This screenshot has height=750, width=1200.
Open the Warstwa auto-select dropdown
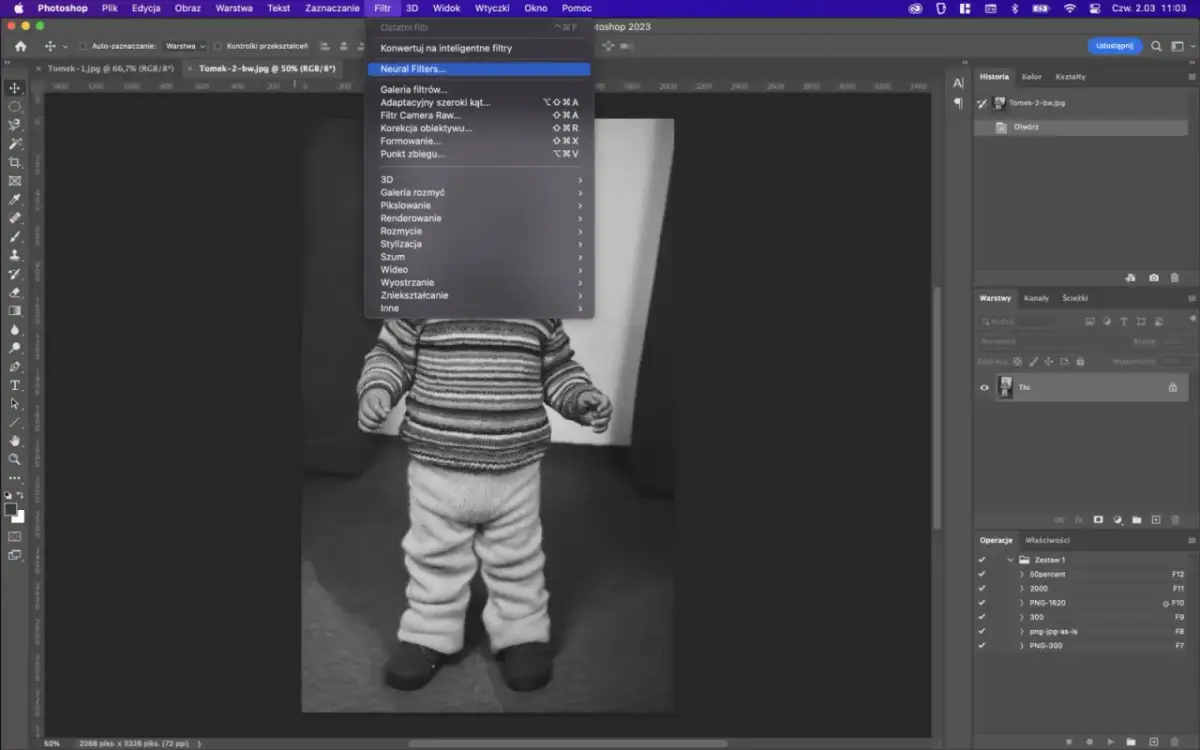pyautogui.click(x=185, y=46)
